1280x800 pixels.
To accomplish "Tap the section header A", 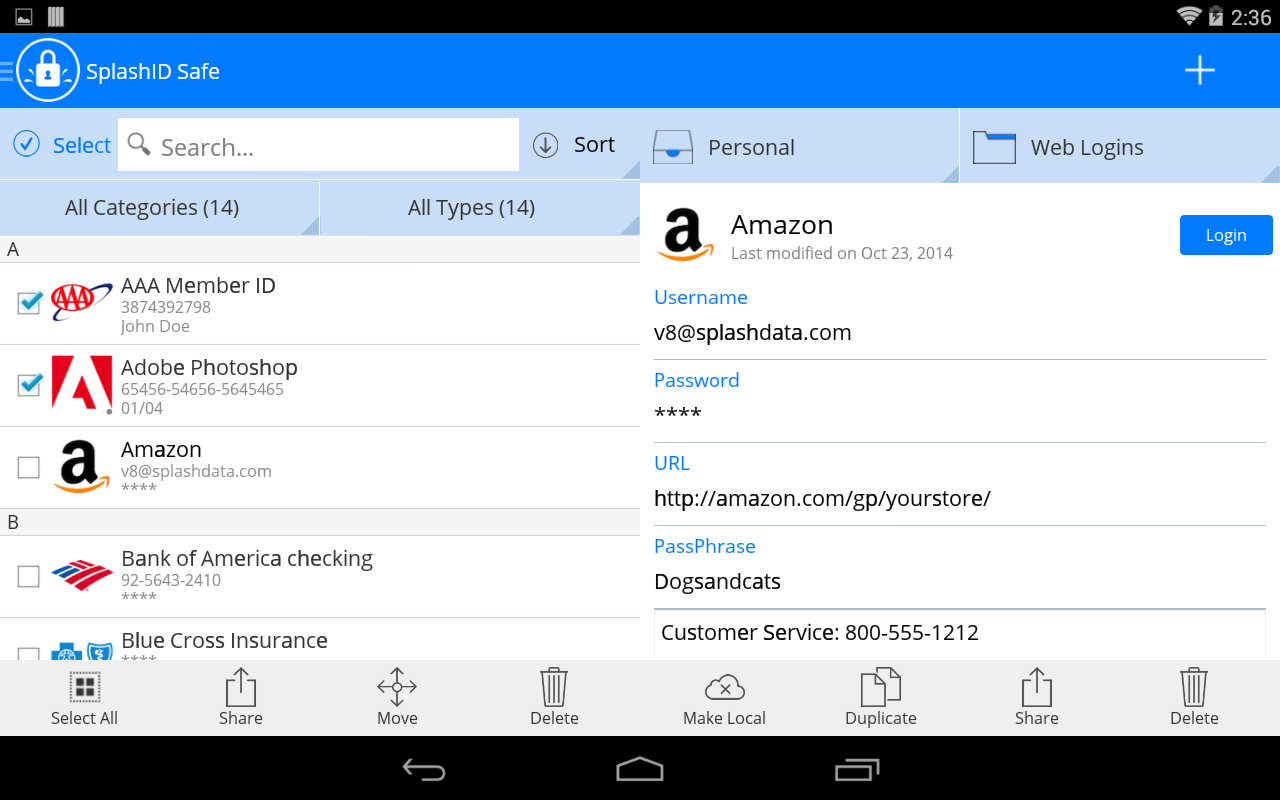I will coord(320,249).
